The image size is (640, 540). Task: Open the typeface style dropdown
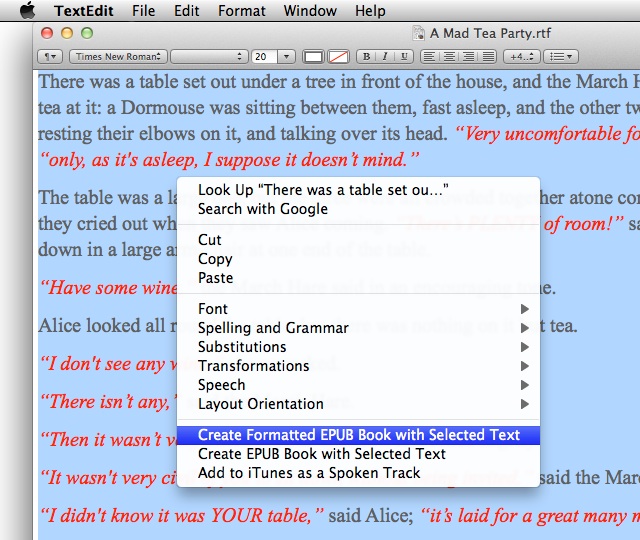(x=209, y=56)
